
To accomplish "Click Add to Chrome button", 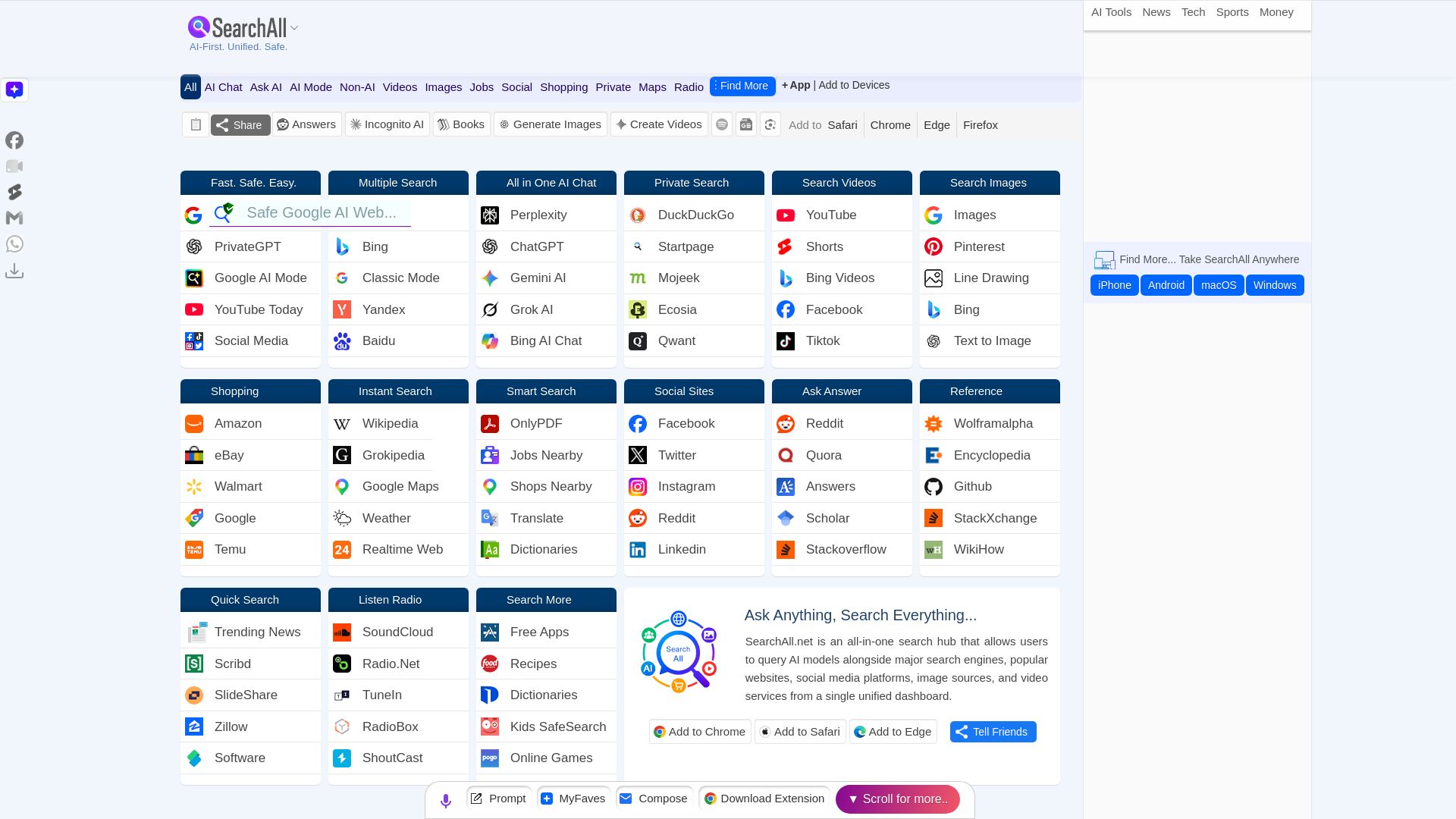I will [700, 732].
